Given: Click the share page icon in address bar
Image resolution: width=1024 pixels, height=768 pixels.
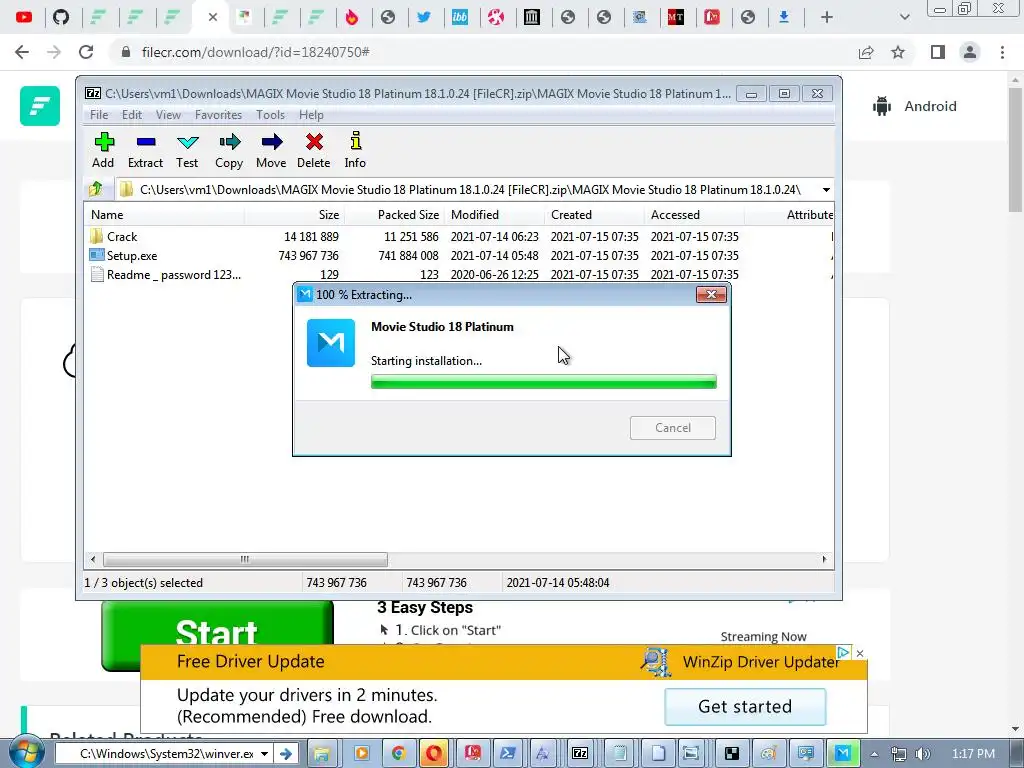Looking at the screenshot, I should tap(866, 52).
